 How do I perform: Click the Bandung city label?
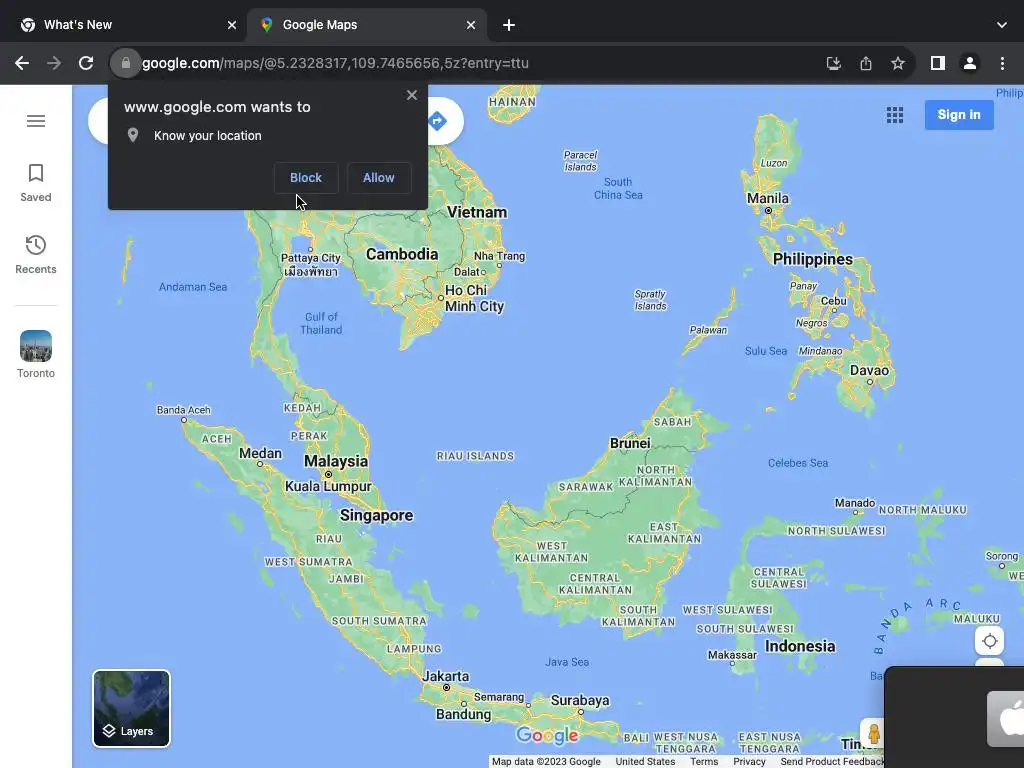coord(464,714)
